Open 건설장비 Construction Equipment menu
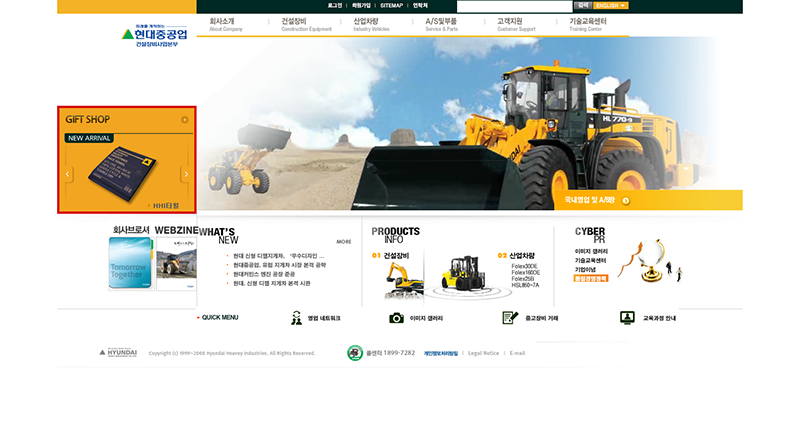 [x=306, y=24]
